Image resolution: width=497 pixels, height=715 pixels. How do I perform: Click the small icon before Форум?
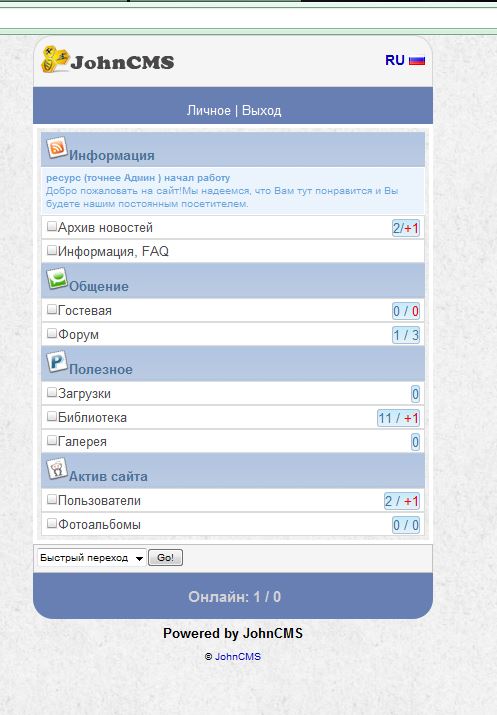[52, 333]
